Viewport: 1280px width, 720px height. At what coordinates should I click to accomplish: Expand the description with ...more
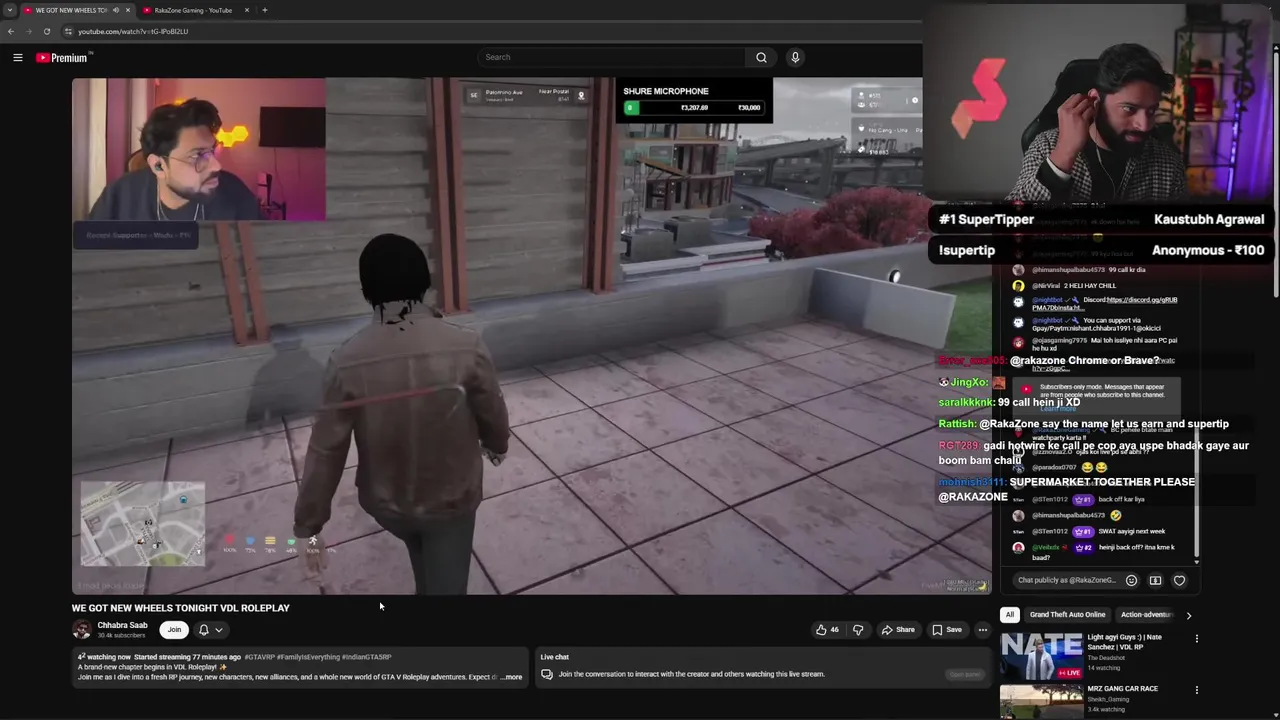click(512, 677)
